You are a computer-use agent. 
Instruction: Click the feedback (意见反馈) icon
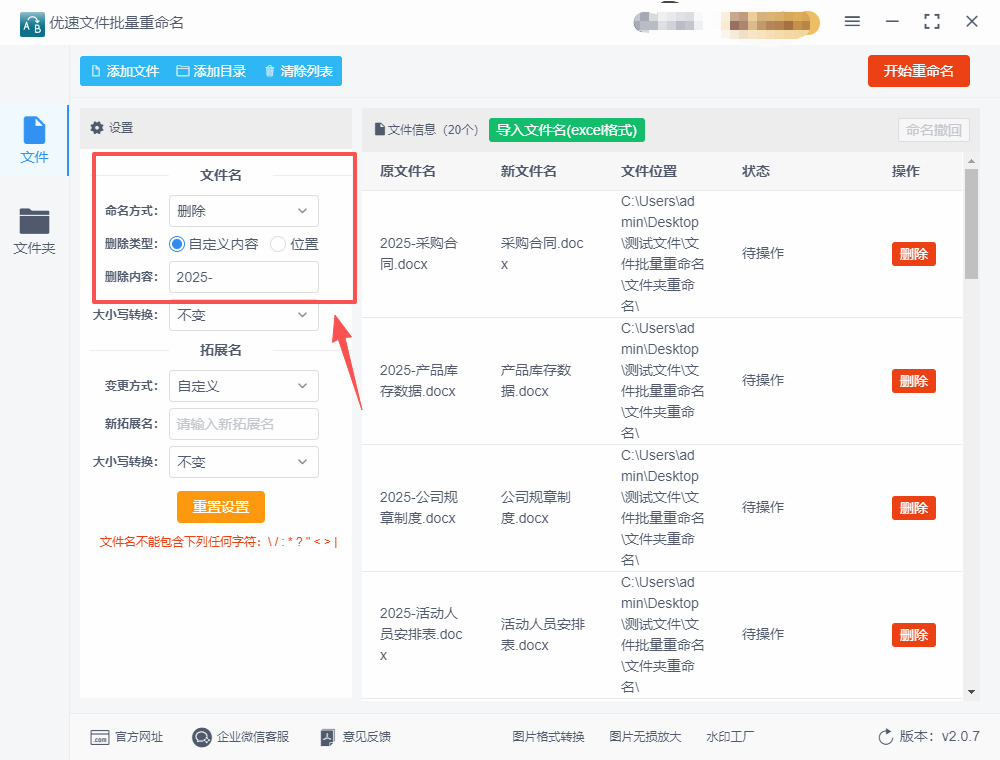click(328, 737)
